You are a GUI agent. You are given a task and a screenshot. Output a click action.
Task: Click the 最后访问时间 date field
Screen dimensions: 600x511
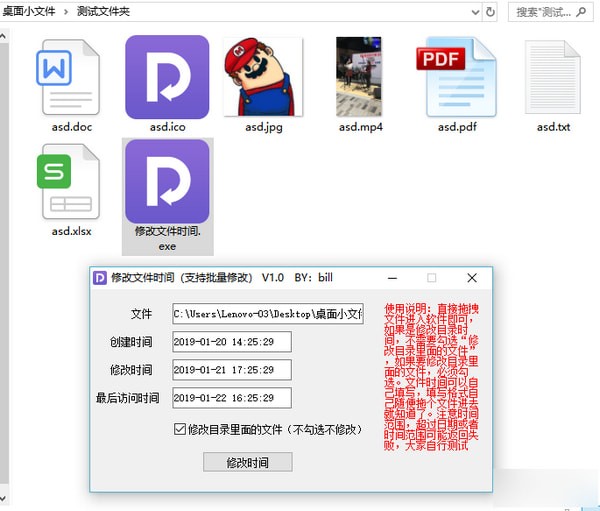231,398
